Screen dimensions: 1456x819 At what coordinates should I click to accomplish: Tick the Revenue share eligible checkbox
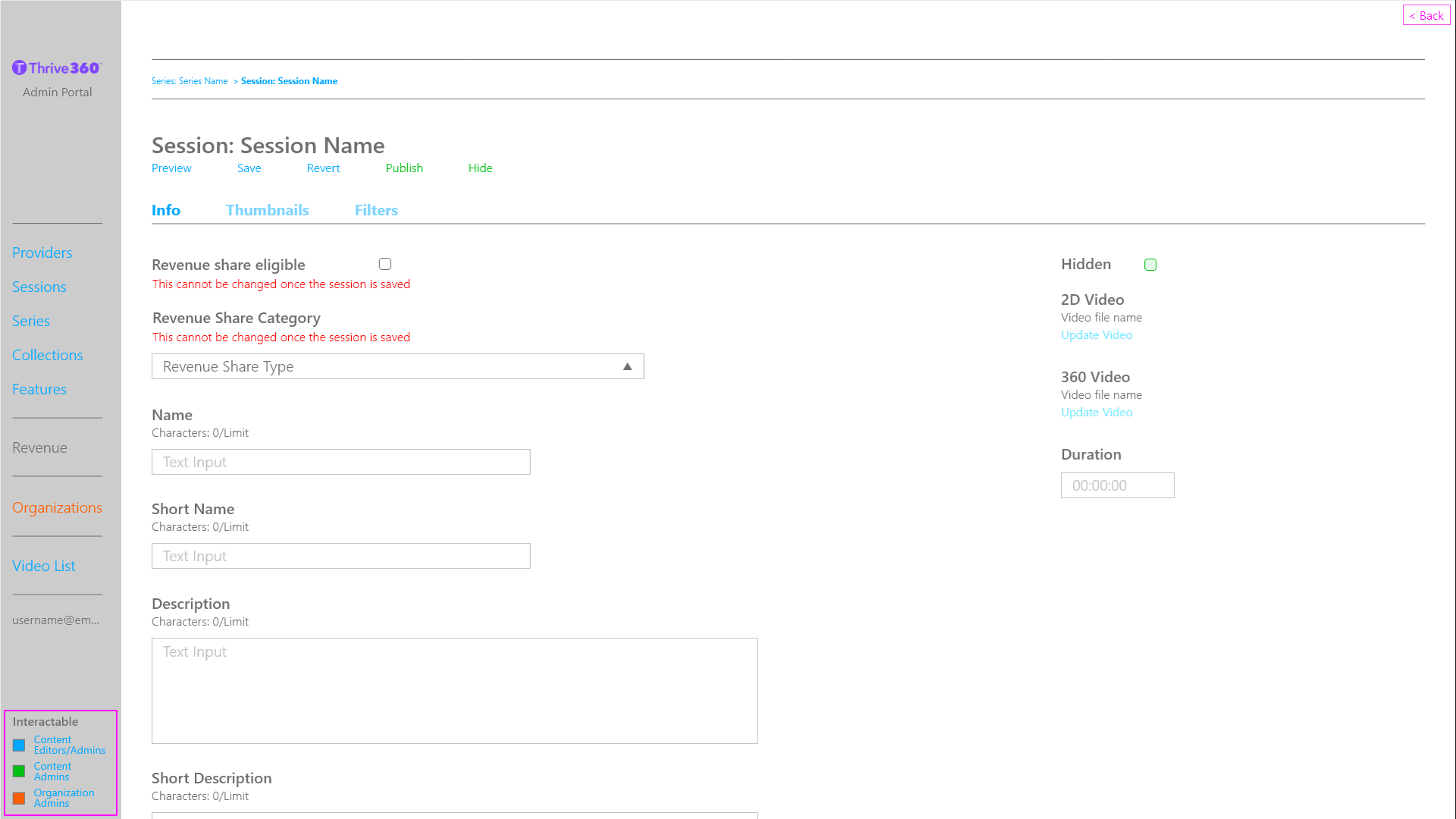point(385,264)
